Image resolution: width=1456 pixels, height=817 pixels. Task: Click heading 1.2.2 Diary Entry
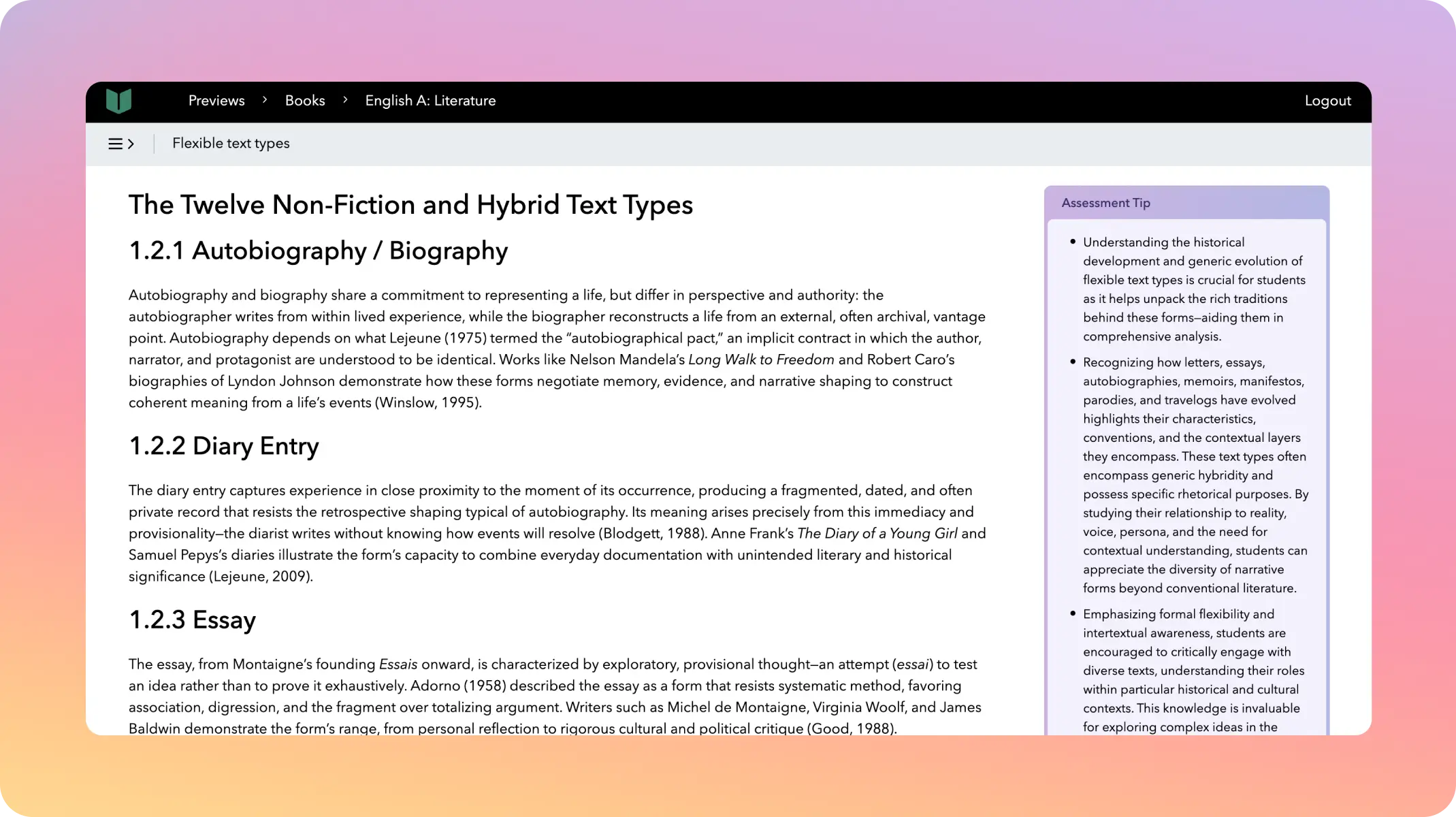224,446
